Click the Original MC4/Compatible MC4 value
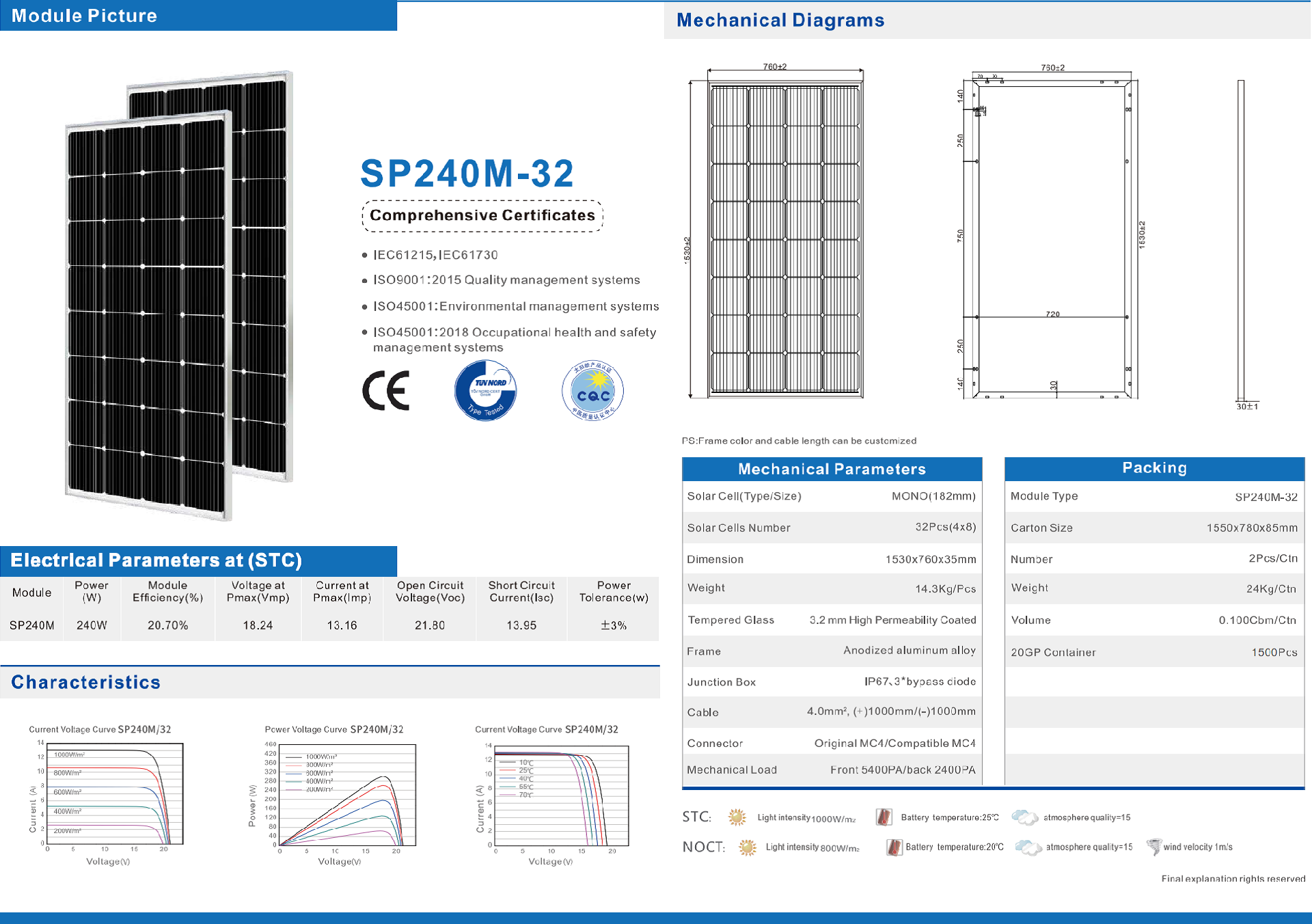 coord(895,743)
